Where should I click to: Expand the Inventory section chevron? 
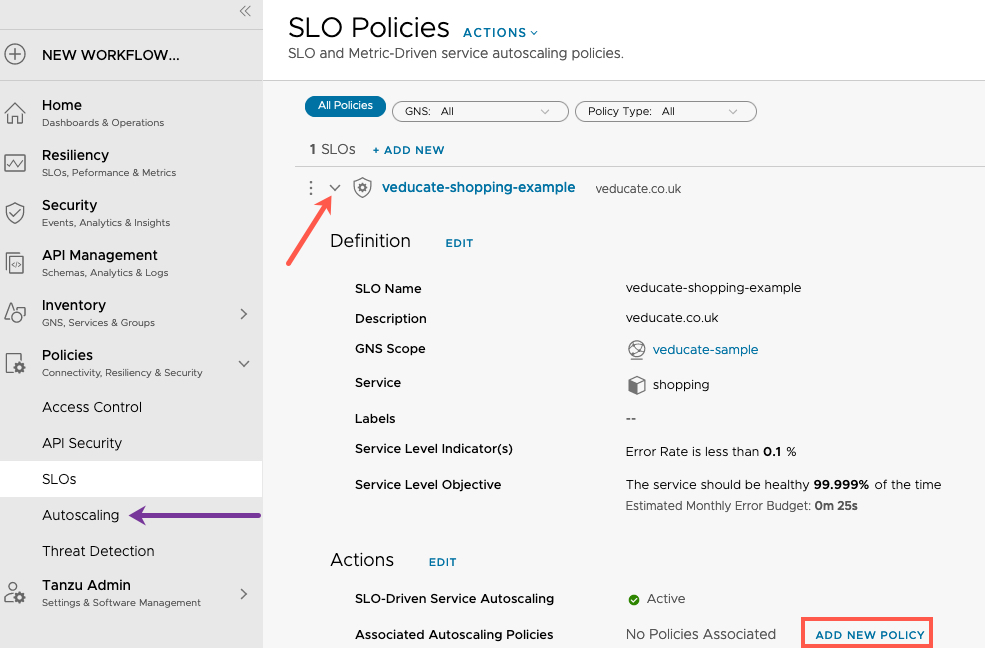[x=244, y=313]
